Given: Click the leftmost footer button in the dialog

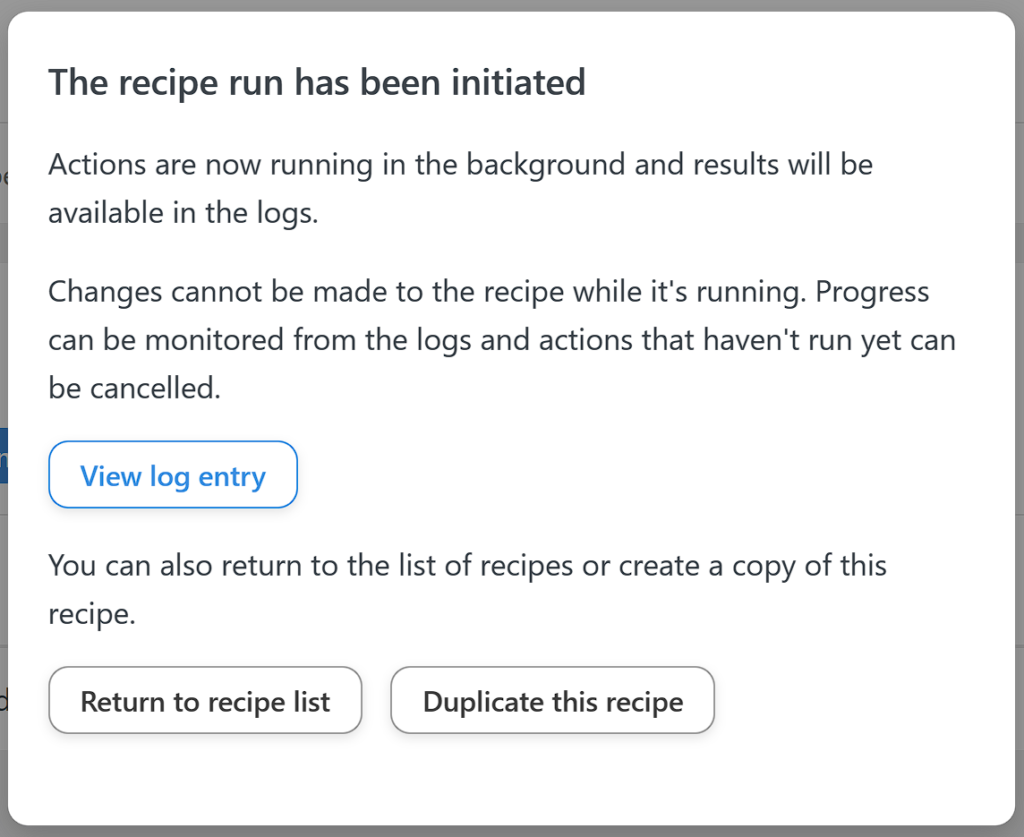Looking at the screenshot, I should [205, 701].
